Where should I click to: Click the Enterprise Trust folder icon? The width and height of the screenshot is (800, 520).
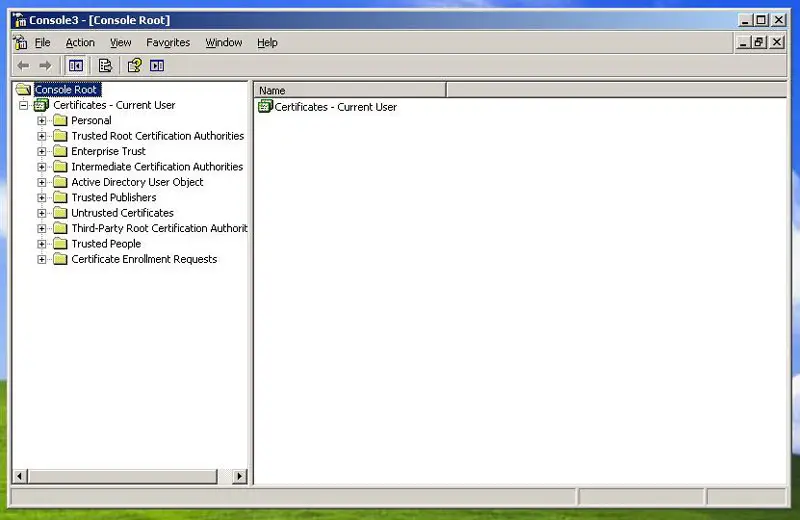(x=61, y=151)
